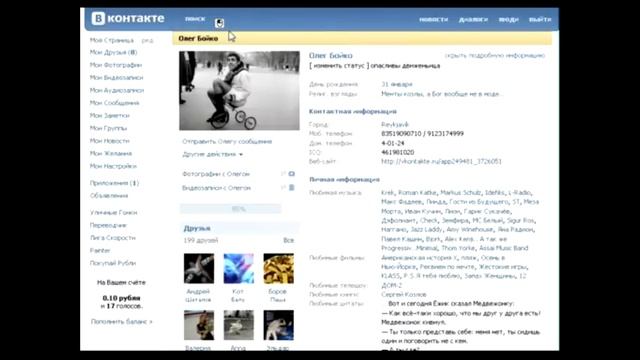The height and width of the screenshot is (360, 640).
Task: Click the Друзья section header
Action: pyautogui.click(x=240, y=228)
